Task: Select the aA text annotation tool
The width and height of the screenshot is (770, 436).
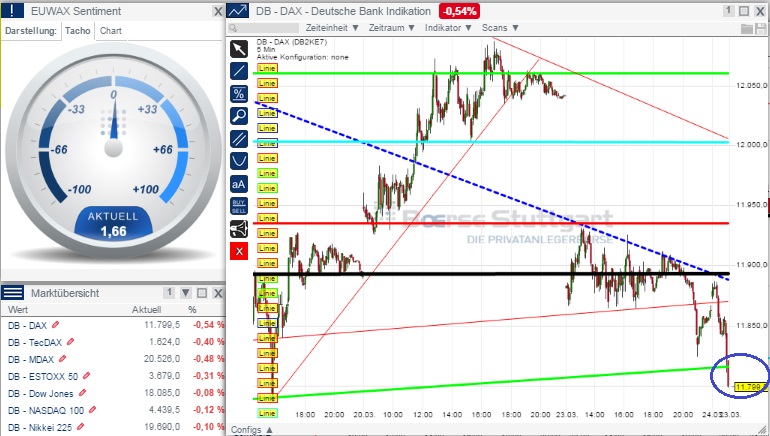Action: point(239,184)
